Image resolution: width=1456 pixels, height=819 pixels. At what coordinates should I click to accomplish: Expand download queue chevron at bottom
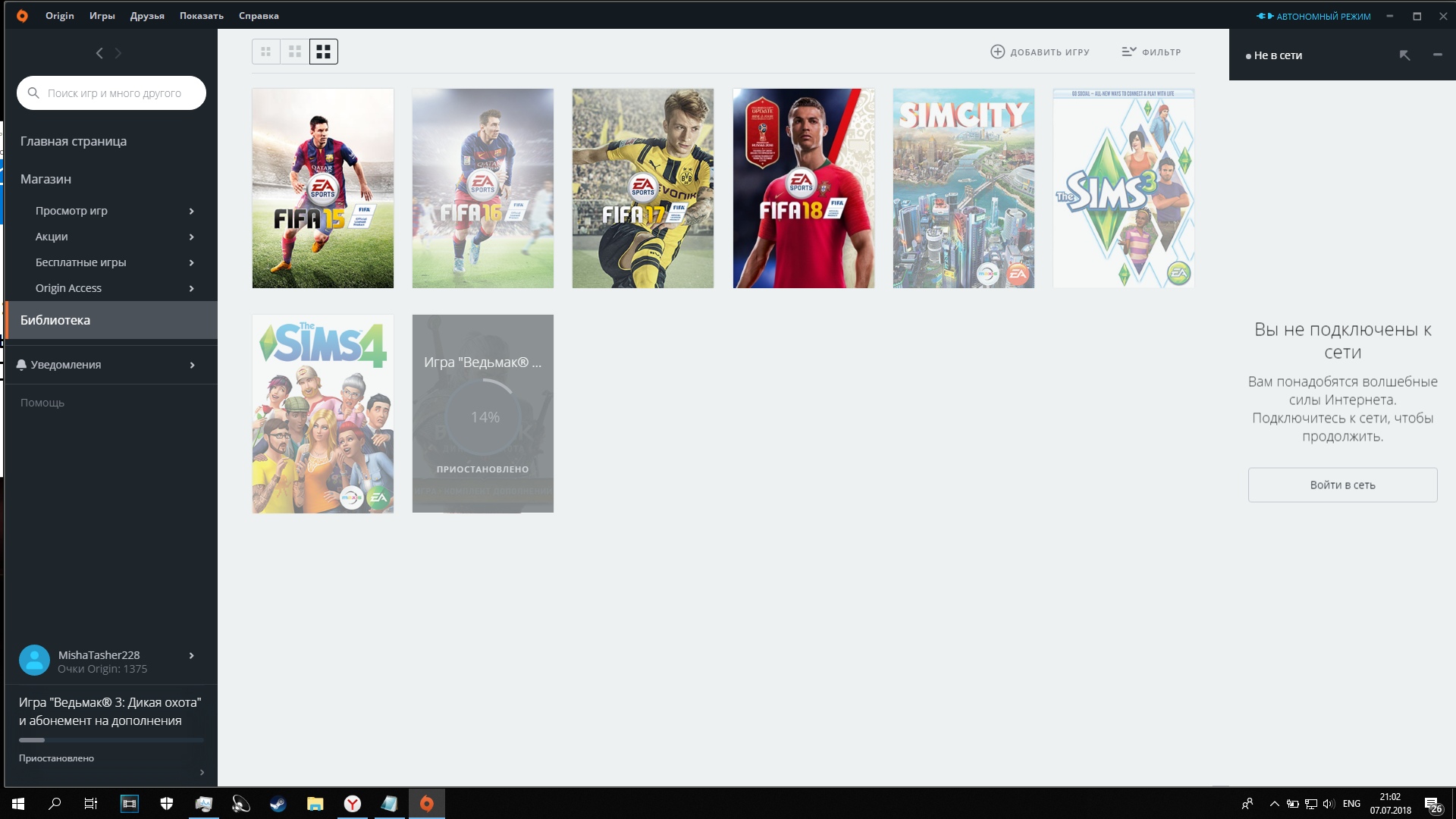pos(202,772)
